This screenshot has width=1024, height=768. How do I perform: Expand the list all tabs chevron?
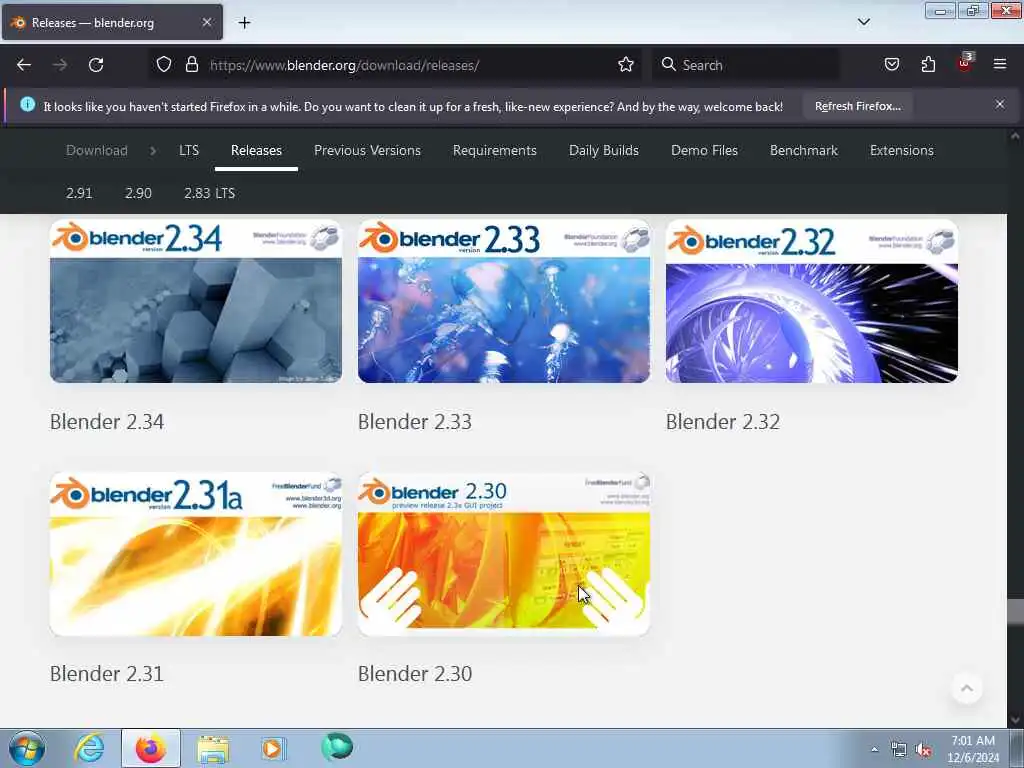pos(863,22)
